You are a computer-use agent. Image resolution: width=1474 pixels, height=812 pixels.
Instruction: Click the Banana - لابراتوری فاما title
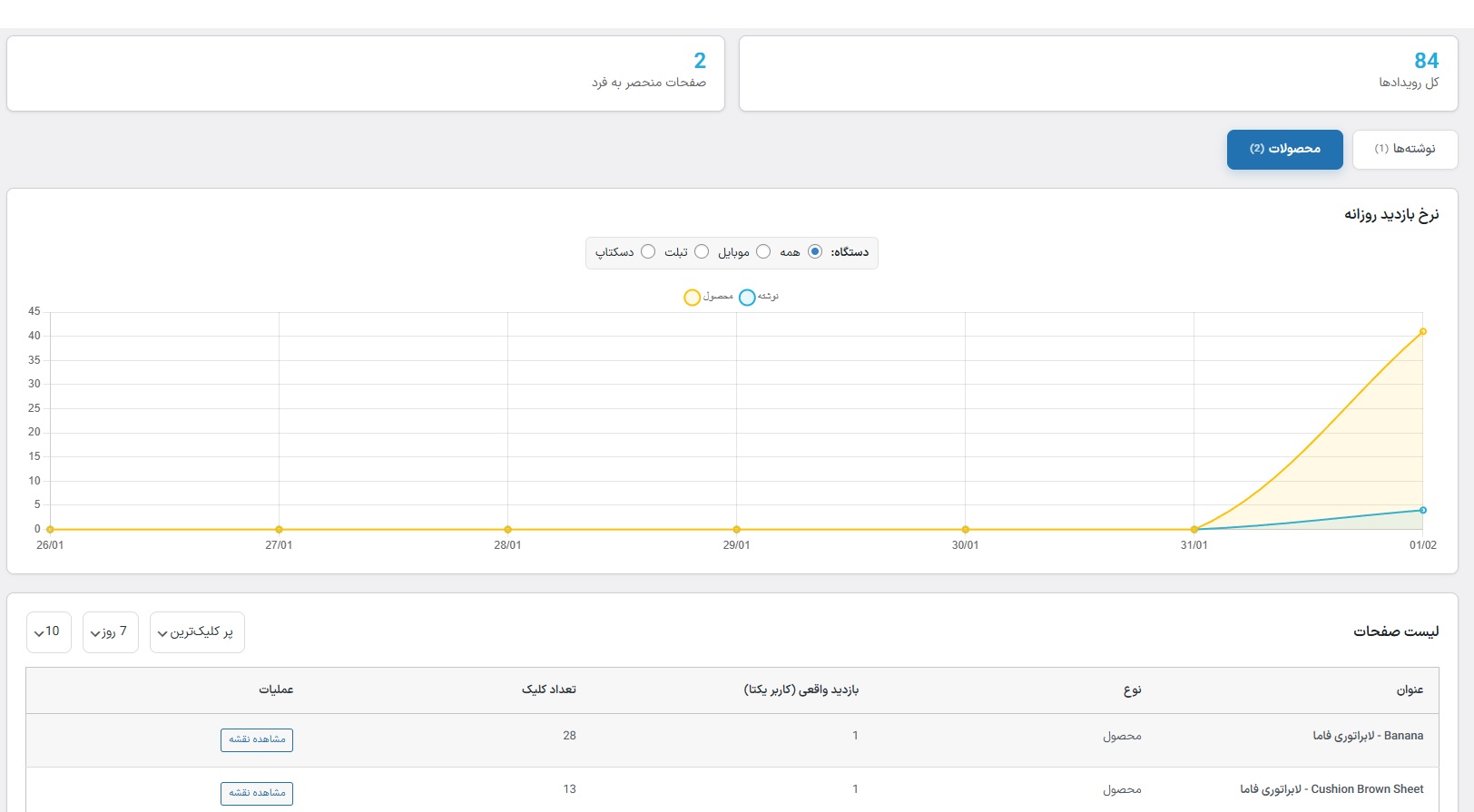pyautogui.click(x=1368, y=736)
